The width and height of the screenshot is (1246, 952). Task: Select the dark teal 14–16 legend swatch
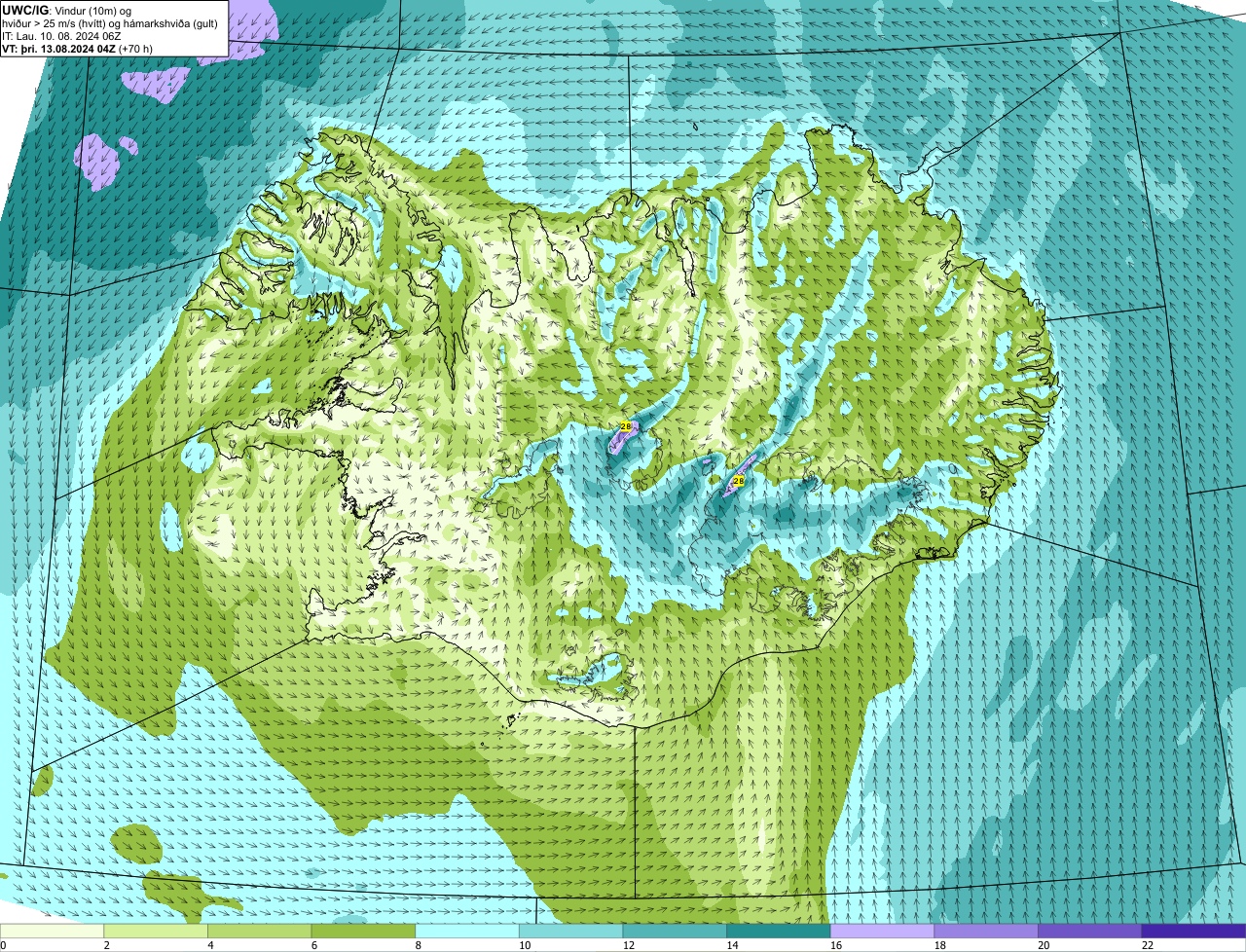pos(778,931)
